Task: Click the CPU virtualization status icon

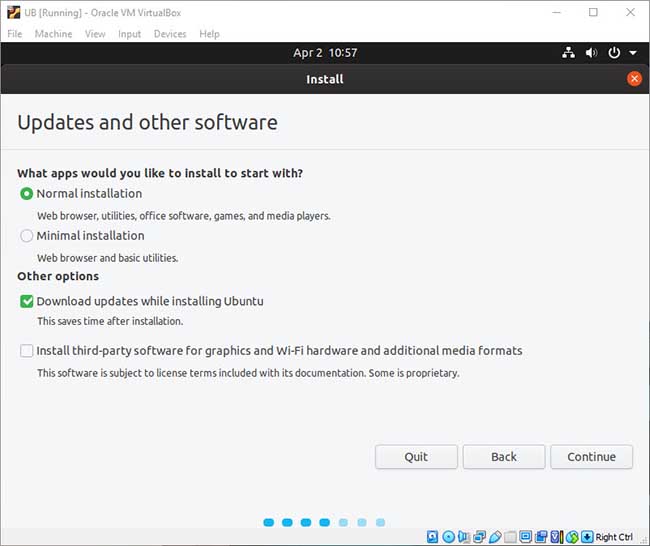Action: click(557, 537)
